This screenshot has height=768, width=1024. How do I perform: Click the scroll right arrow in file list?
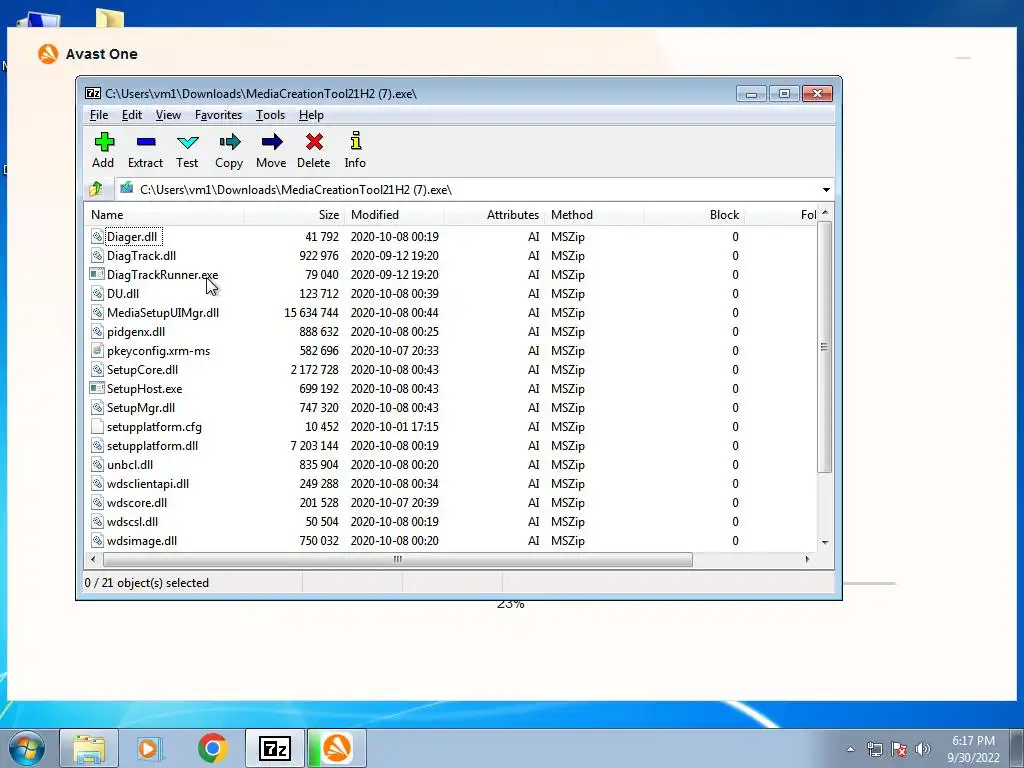[807, 560]
